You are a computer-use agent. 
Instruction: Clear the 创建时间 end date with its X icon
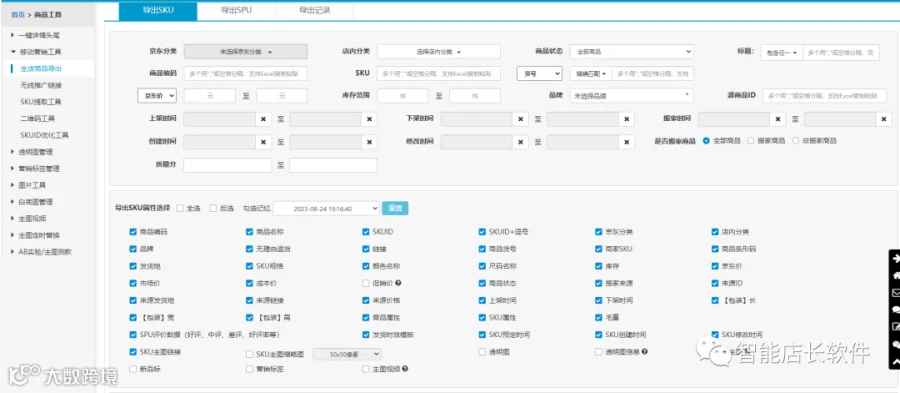370,142
